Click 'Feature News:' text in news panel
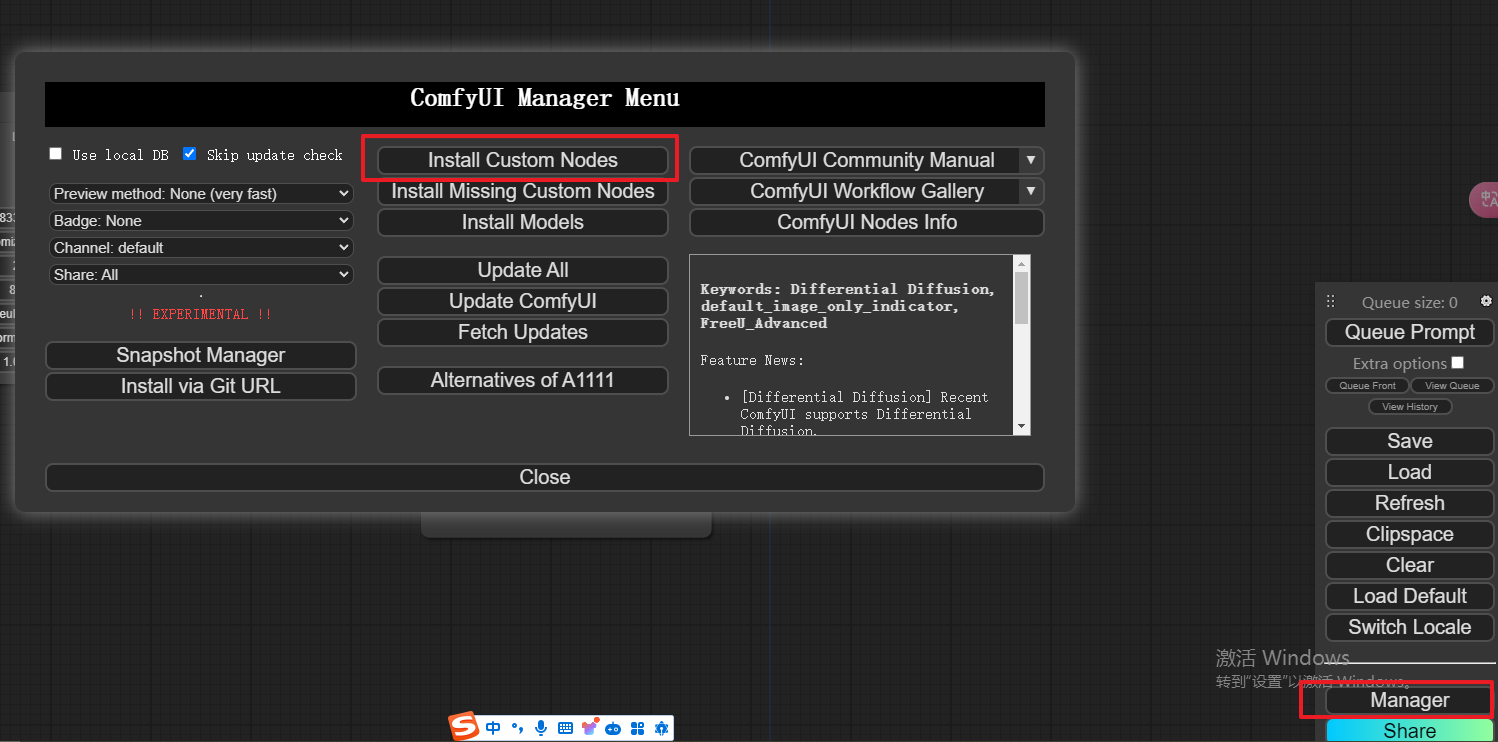This screenshot has height=742, width=1498. coord(752,360)
